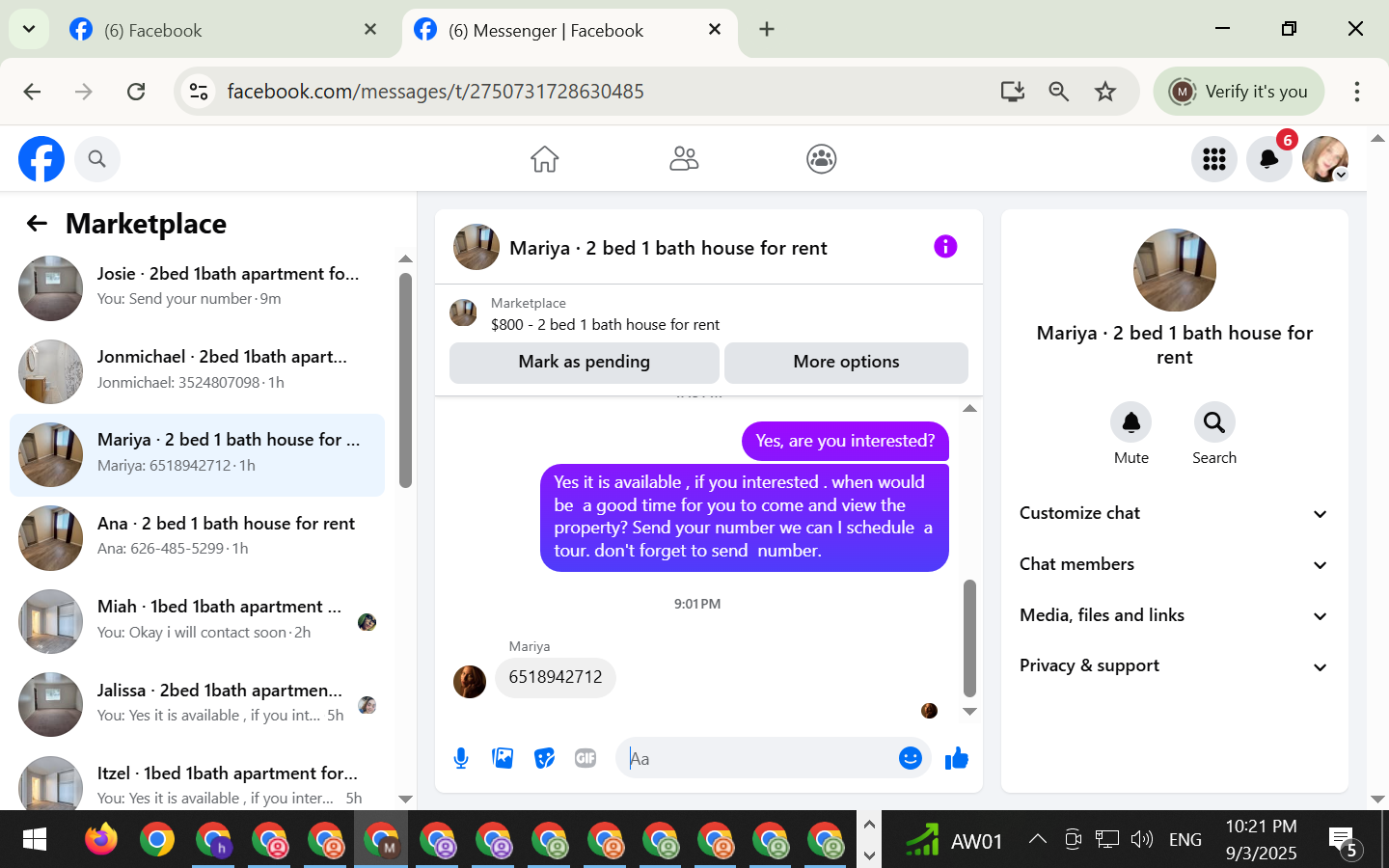Choose a sticker from the composer
Viewport: 1389px width, 868px height.
pos(545,759)
